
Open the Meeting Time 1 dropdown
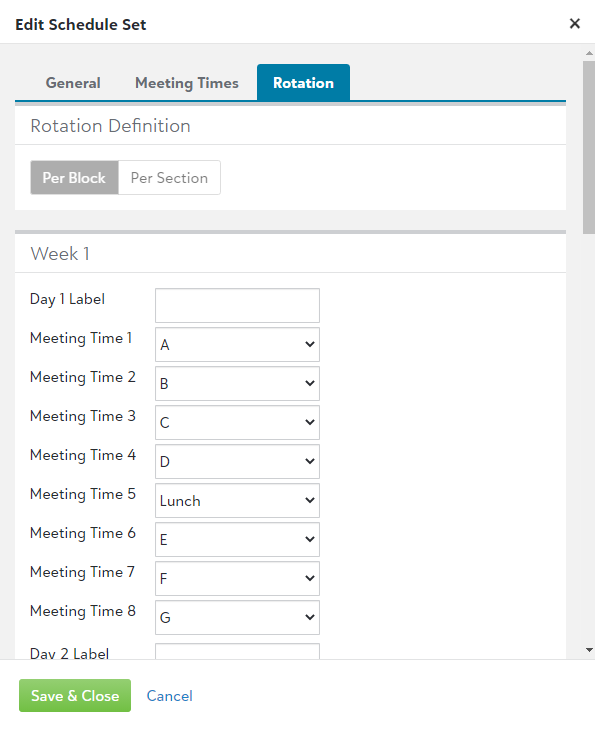(x=237, y=345)
